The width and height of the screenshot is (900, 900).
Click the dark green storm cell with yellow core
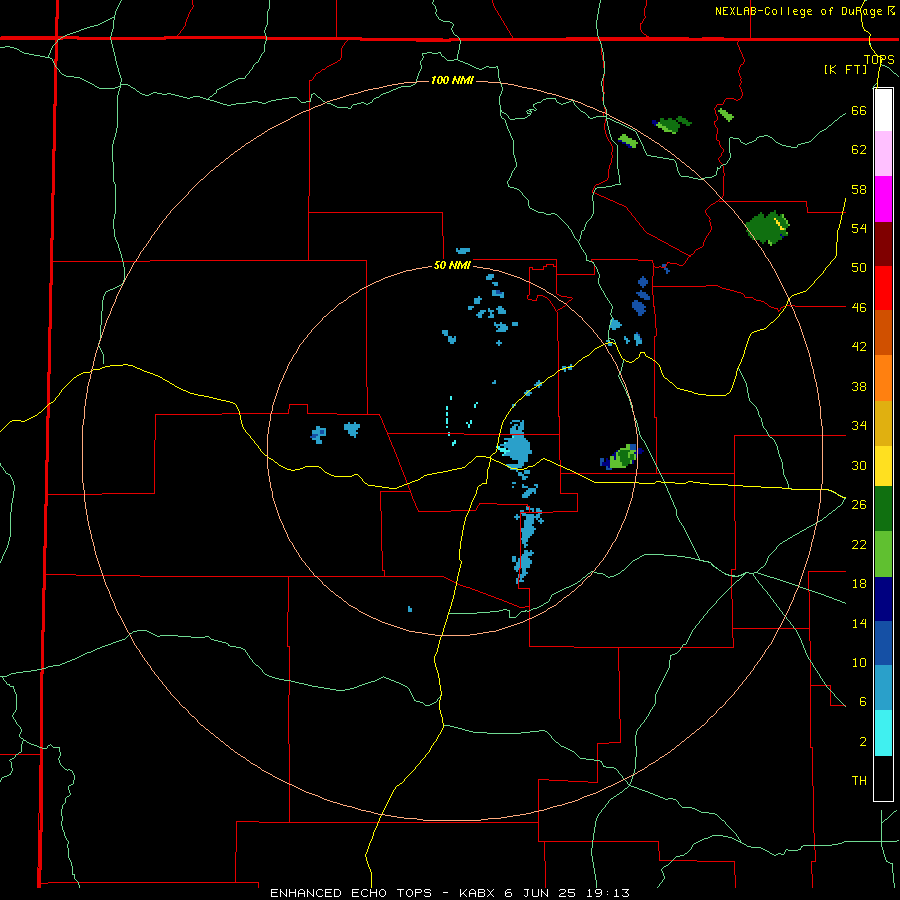[x=768, y=227]
